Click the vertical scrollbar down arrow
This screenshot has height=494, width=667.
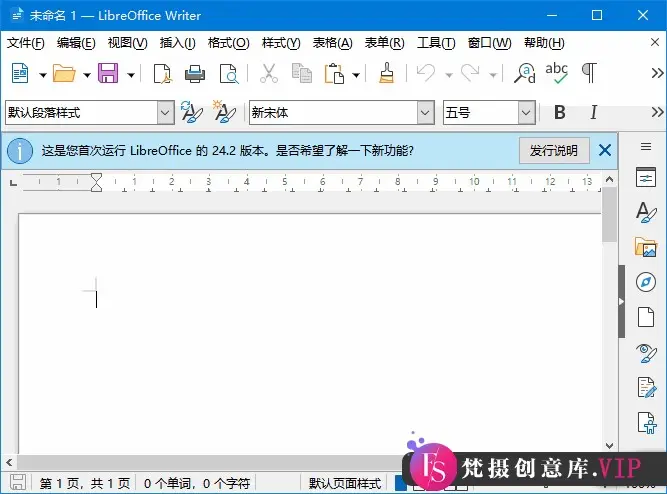pyautogui.click(x=609, y=445)
